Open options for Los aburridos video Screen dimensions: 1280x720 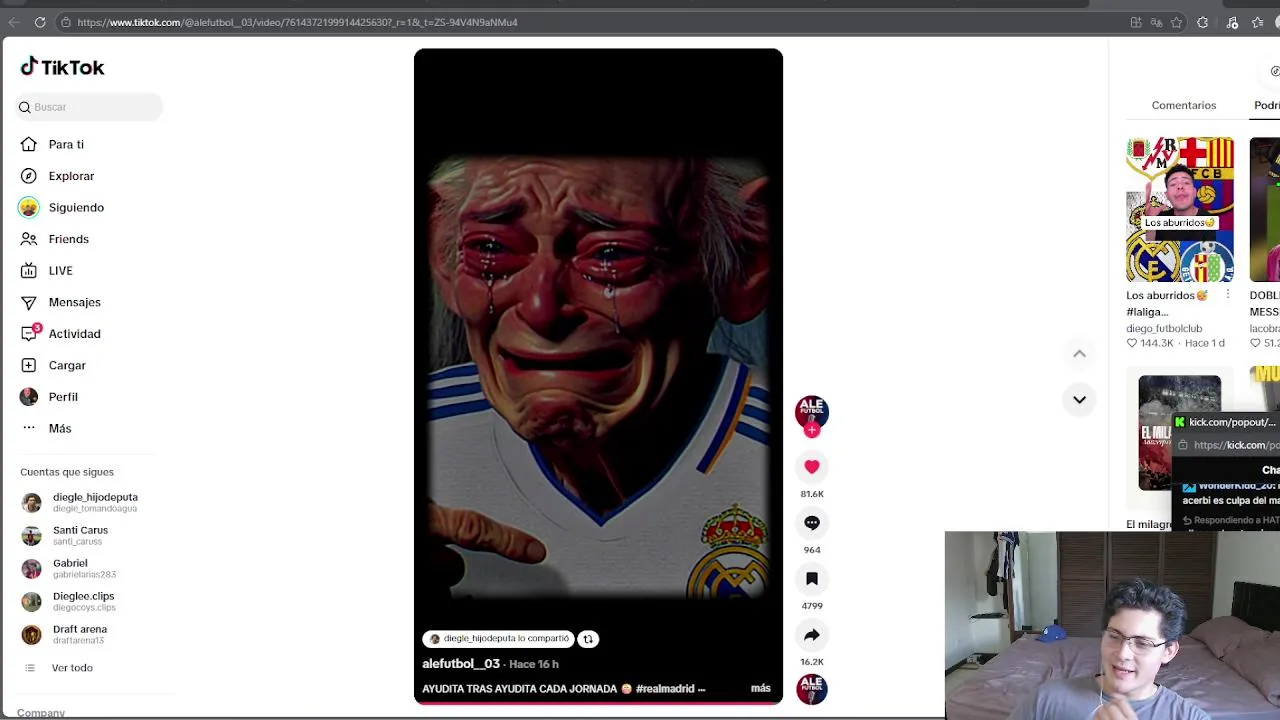pyautogui.click(x=1227, y=295)
